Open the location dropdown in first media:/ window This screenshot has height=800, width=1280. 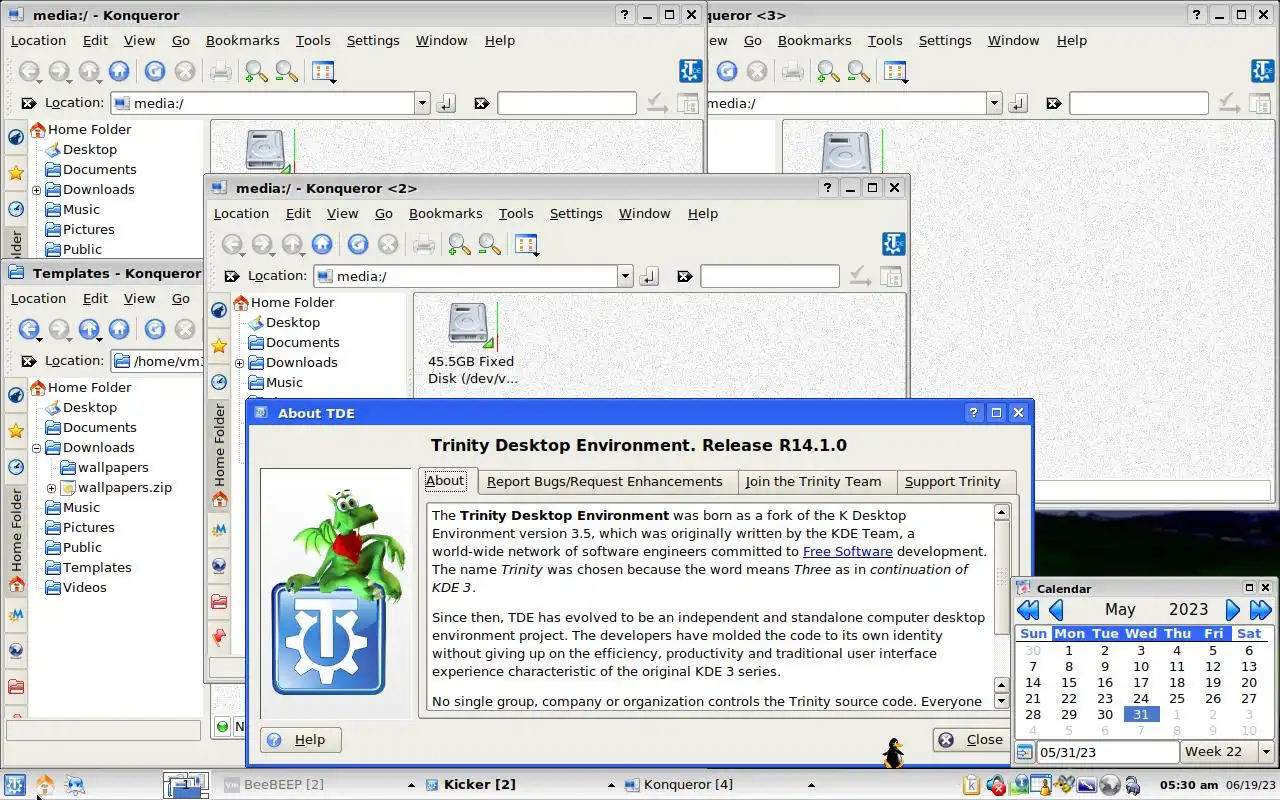click(x=422, y=103)
